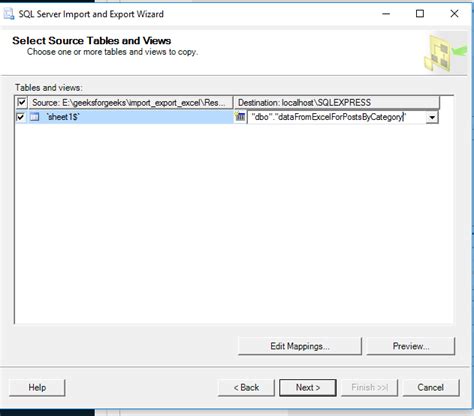The image size is (474, 416).
Task: Click the Source column header
Action: pyautogui.click(x=131, y=102)
